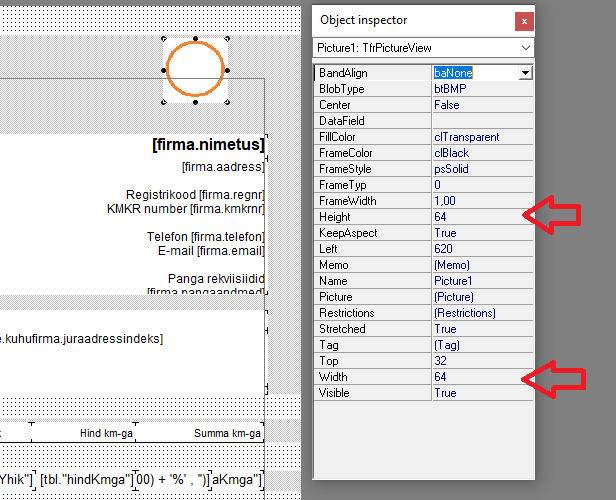Click the Height value 64
The width and height of the screenshot is (616, 500).
pyautogui.click(x=482, y=217)
